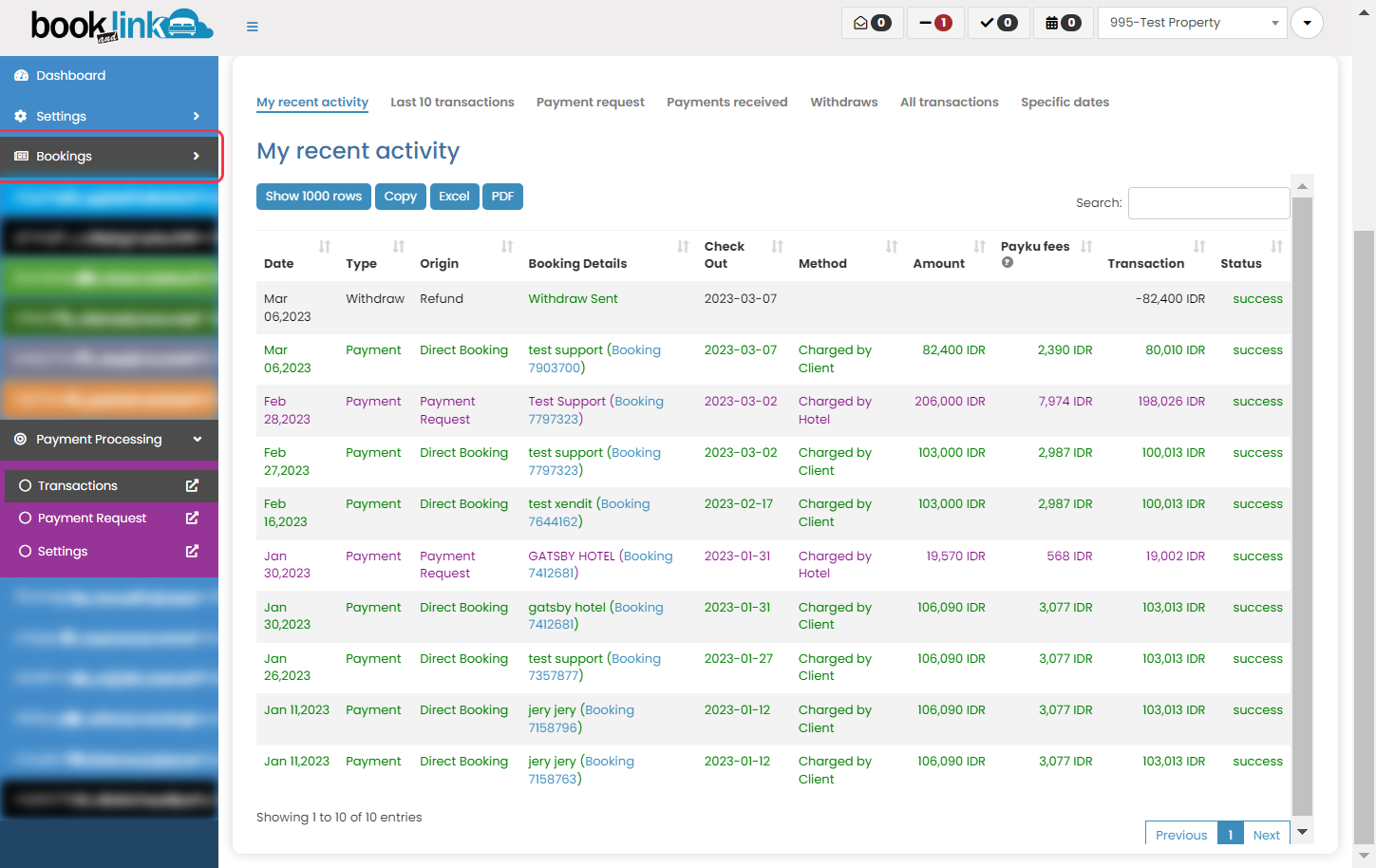Screen dimensions: 1376x868
Task: Open Booking 7903700 link
Action: pos(594,359)
